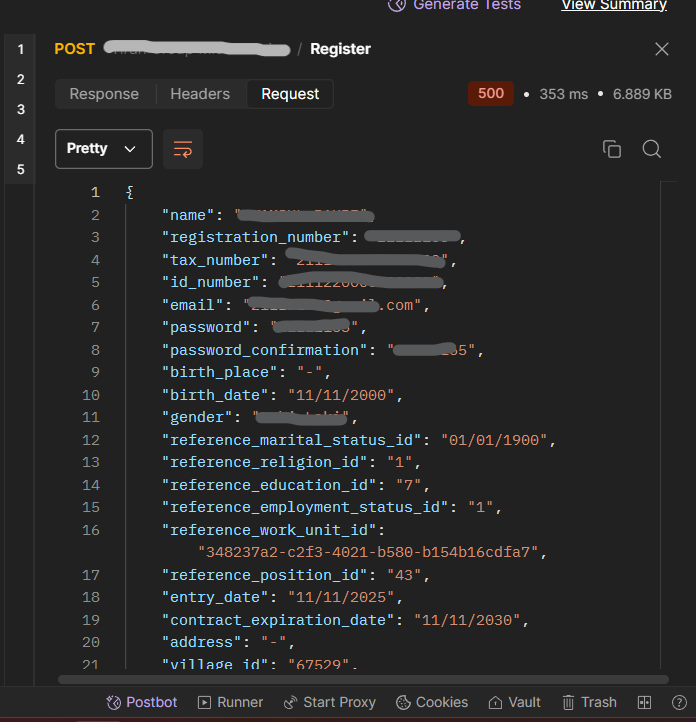Click the pane layout grid icon
The height and width of the screenshot is (722, 696).
coord(645,702)
